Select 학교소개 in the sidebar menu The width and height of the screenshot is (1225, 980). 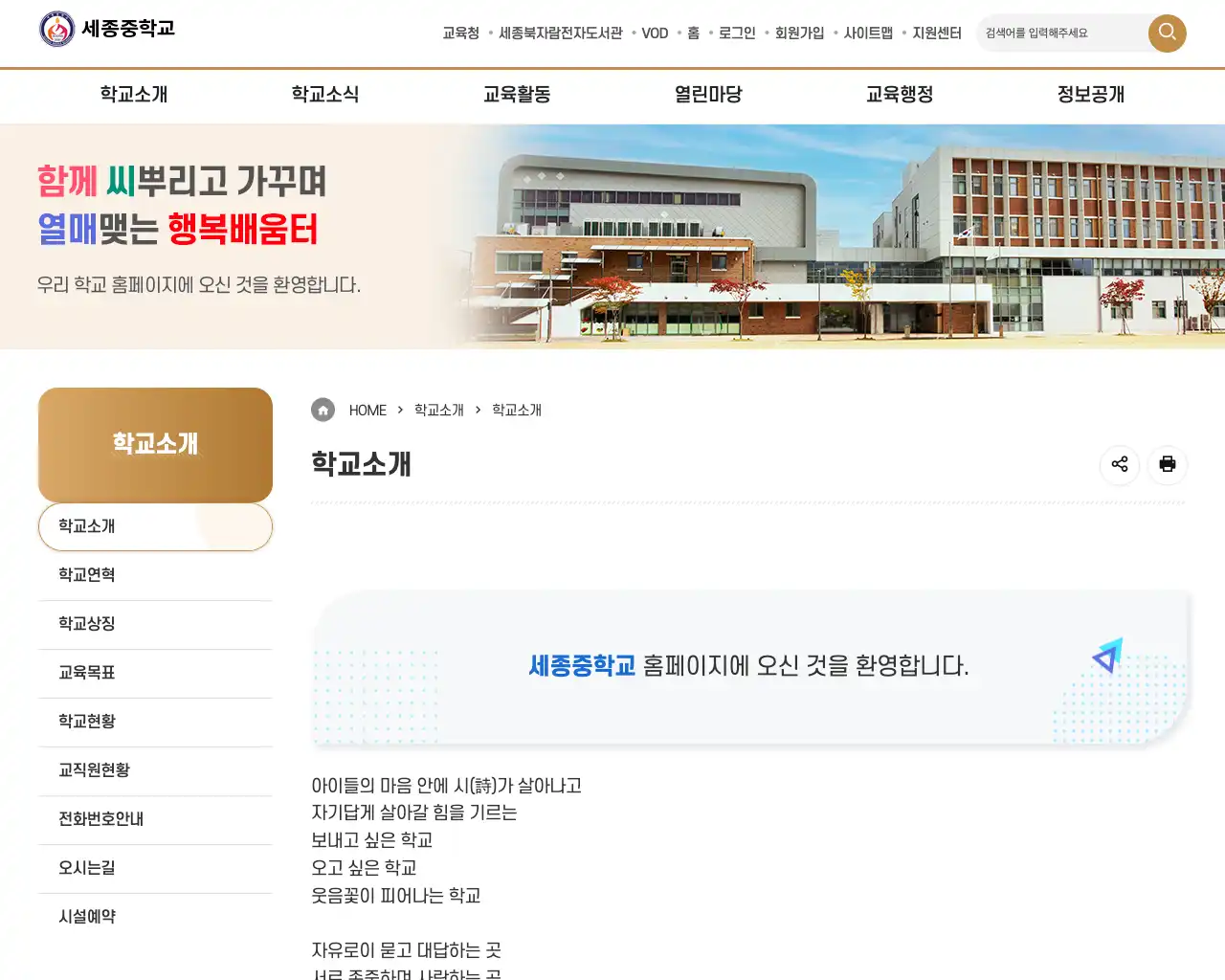(155, 526)
